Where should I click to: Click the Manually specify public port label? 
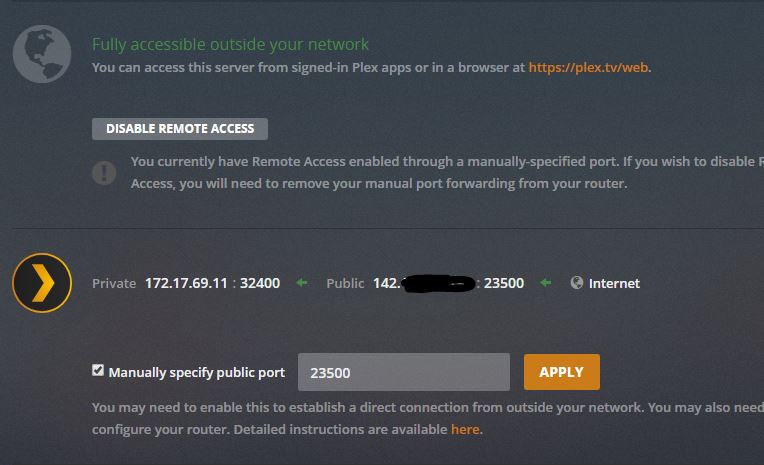pos(196,372)
